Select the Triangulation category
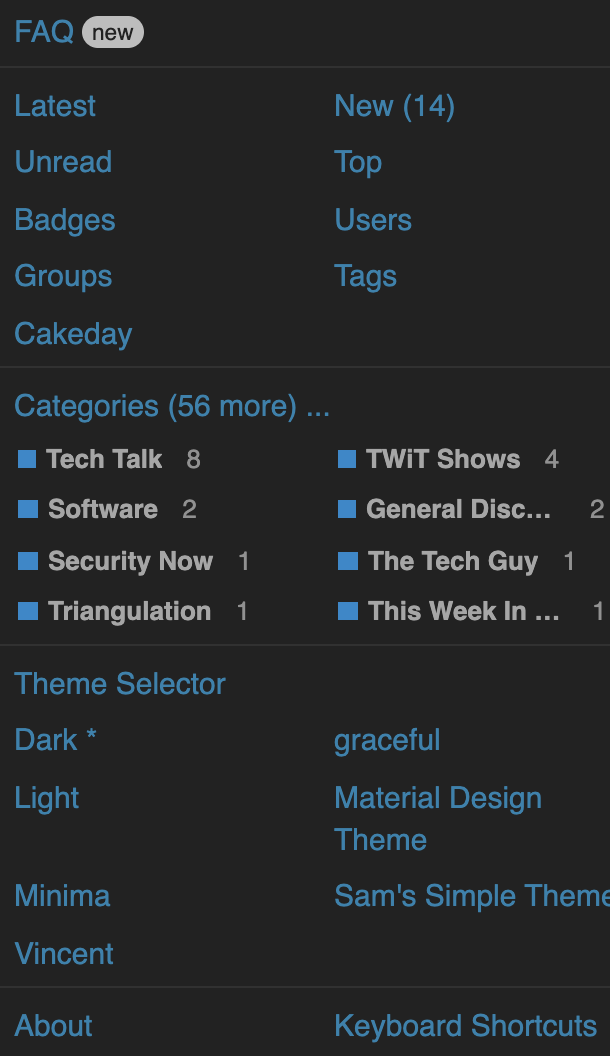610x1056 pixels. click(129, 611)
